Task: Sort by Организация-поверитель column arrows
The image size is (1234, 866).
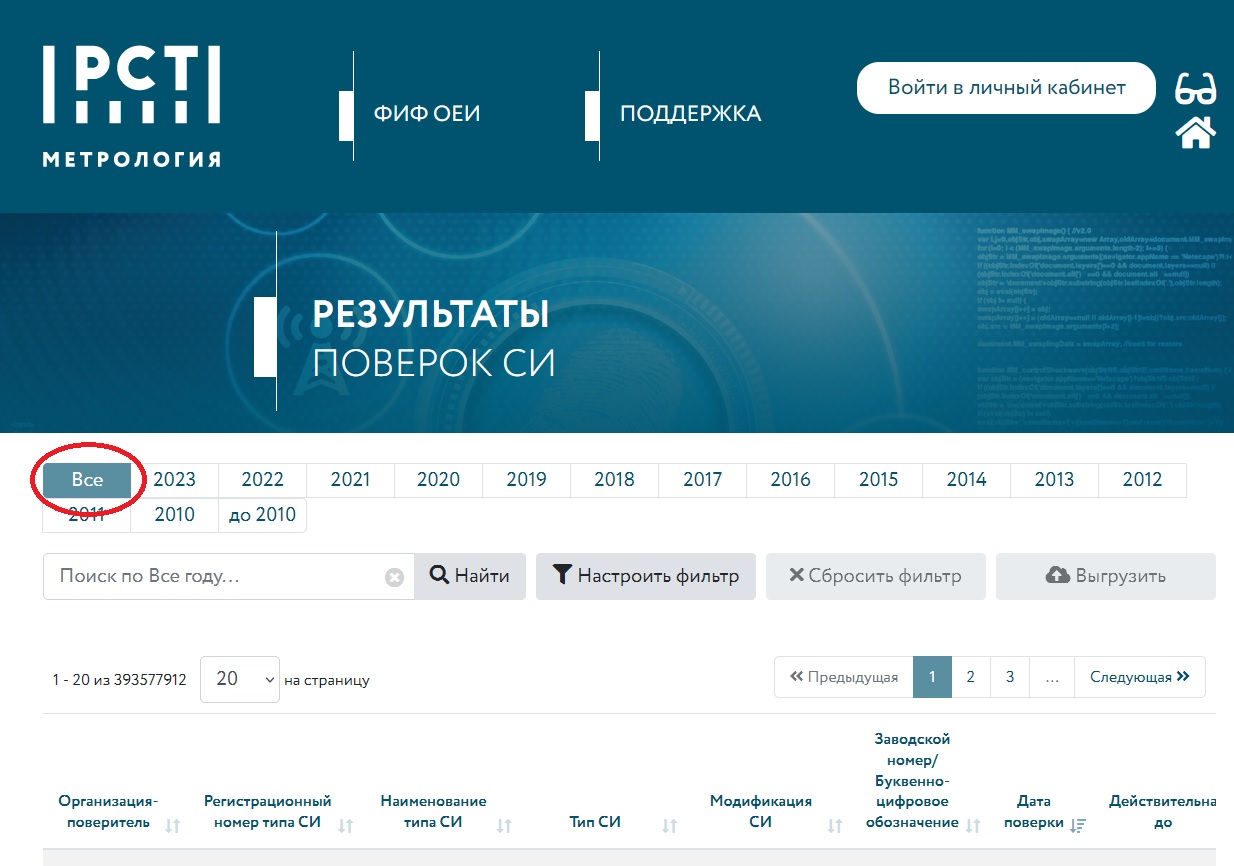Action: 172,825
